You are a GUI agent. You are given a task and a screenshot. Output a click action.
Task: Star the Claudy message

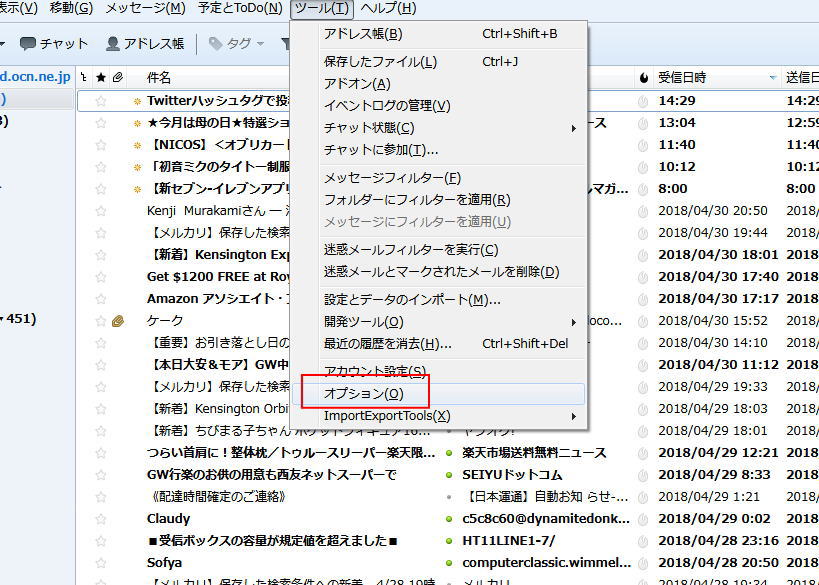point(101,519)
